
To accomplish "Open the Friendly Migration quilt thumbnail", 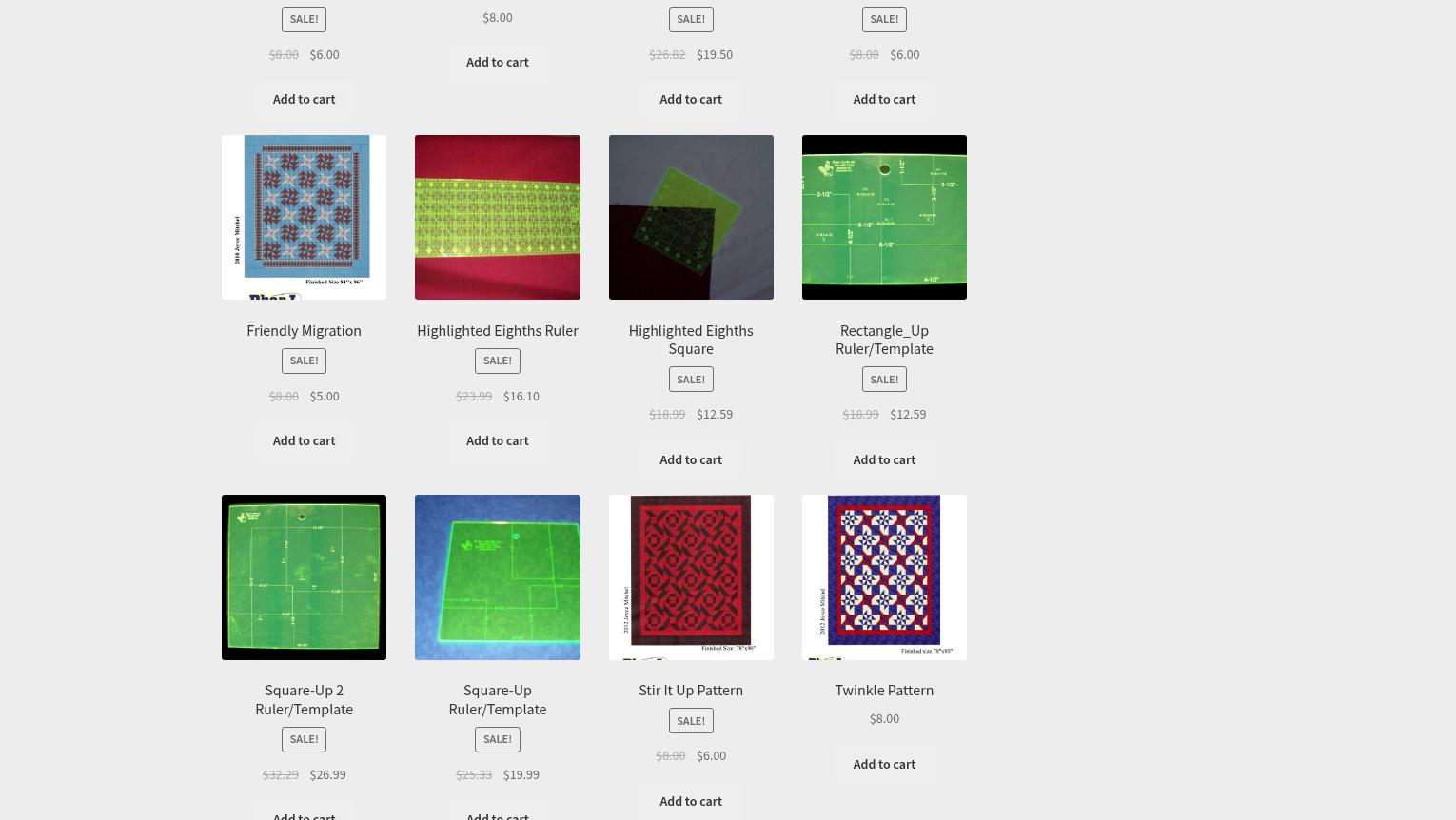I will 304,217.
